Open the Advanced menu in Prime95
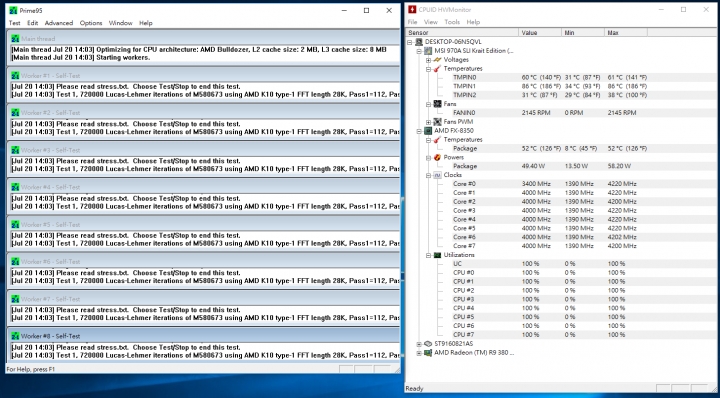The width and height of the screenshot is (720, 398). tap(59, 23)
